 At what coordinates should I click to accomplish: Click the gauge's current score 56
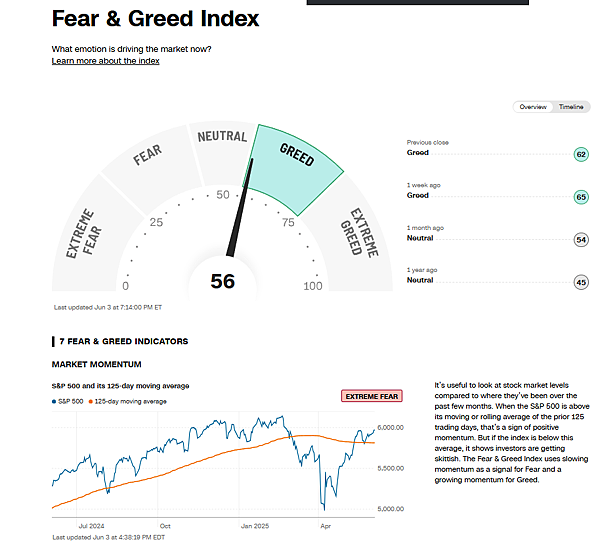[x=222, y=282]
